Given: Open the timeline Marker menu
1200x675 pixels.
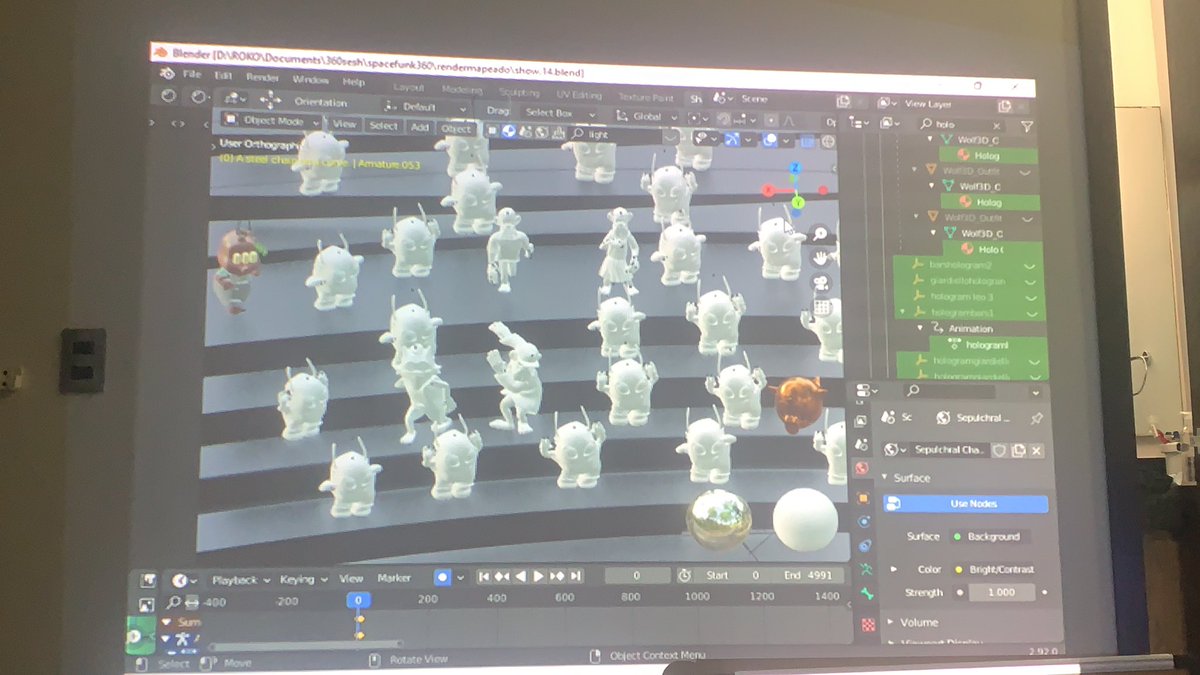Looking at the screenshot, I should coord(394,578).
